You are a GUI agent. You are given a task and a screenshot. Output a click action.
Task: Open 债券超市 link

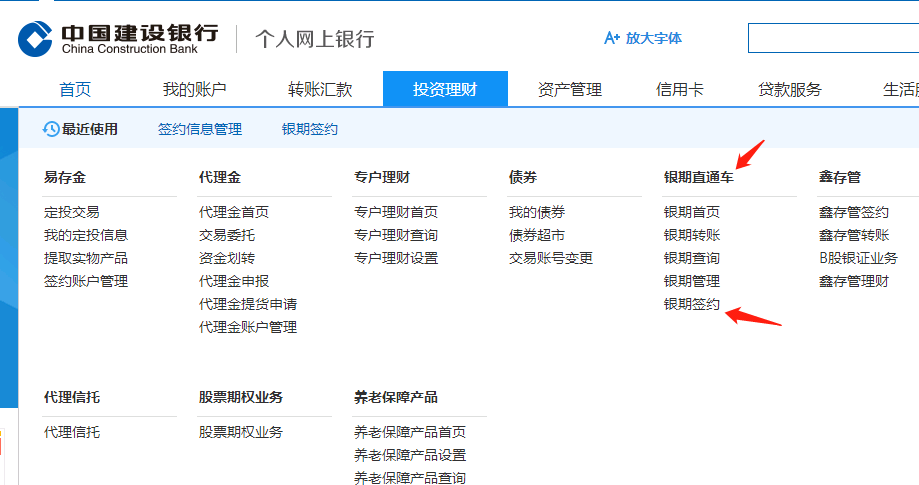(x=537, y=235)
